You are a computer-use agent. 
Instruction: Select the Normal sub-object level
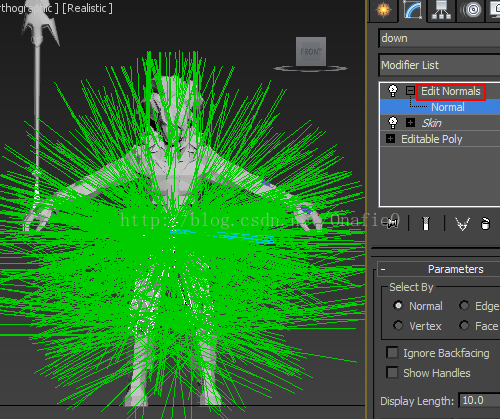[x=448, y=107]
